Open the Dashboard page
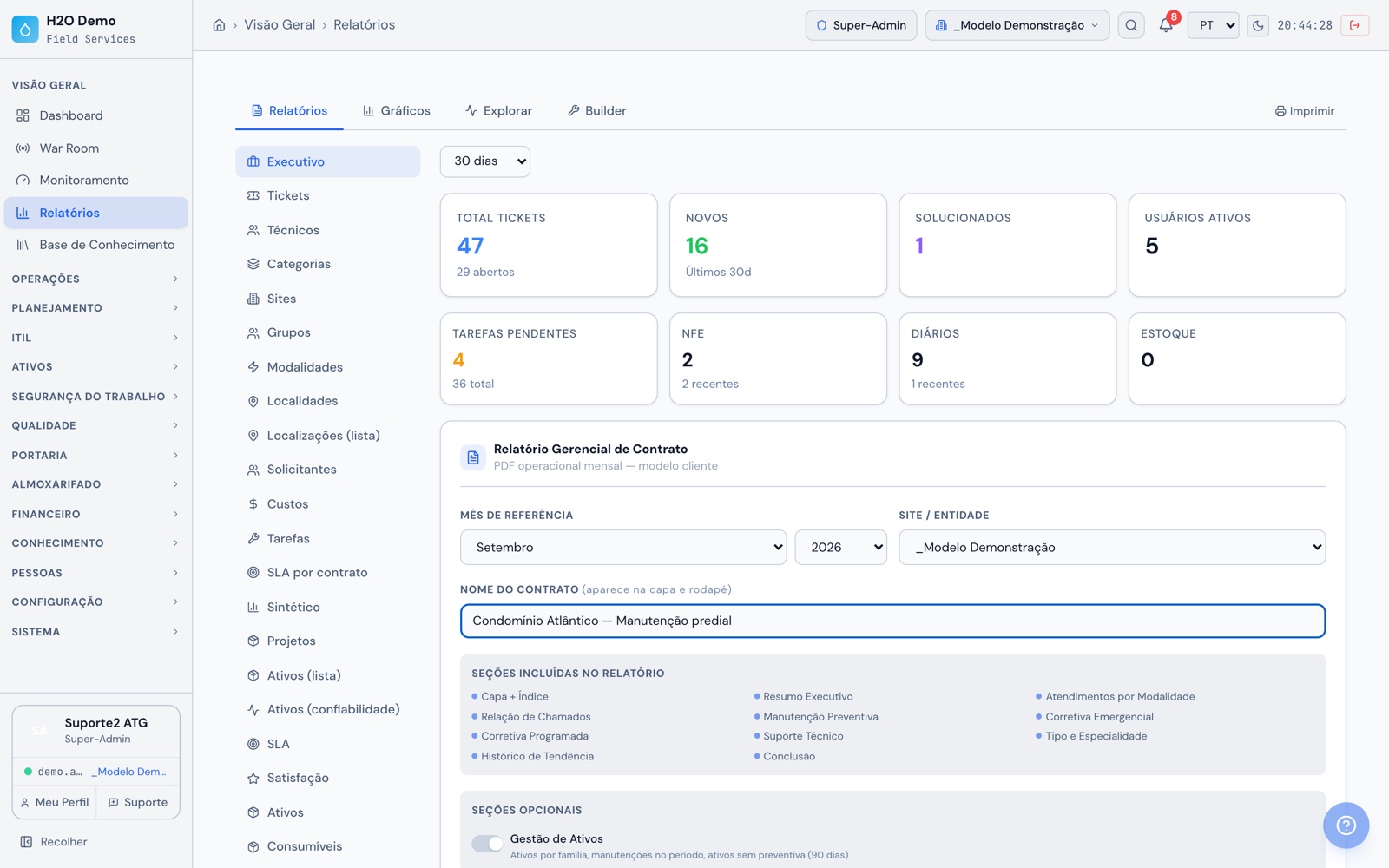This screenshot has width=1389, height=868. pyautogui.click(x=95, y=115)
